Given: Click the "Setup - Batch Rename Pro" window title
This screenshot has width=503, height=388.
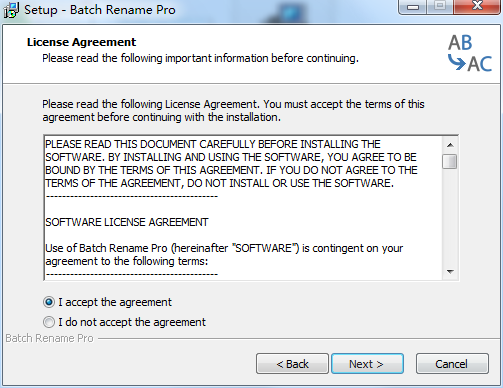Looking at the screenshot, I should click(x=100, y=10).
